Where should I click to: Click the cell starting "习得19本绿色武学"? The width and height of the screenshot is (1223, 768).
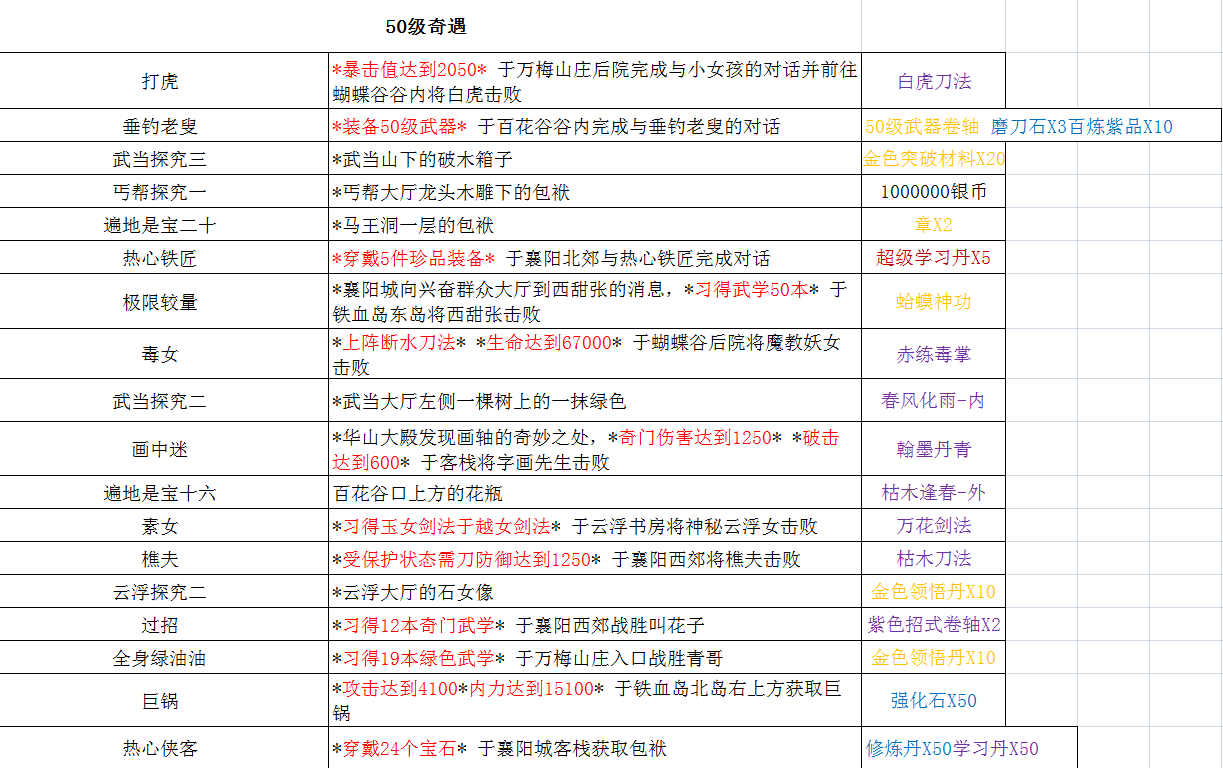pyautogui.click(x=595, y=658)
